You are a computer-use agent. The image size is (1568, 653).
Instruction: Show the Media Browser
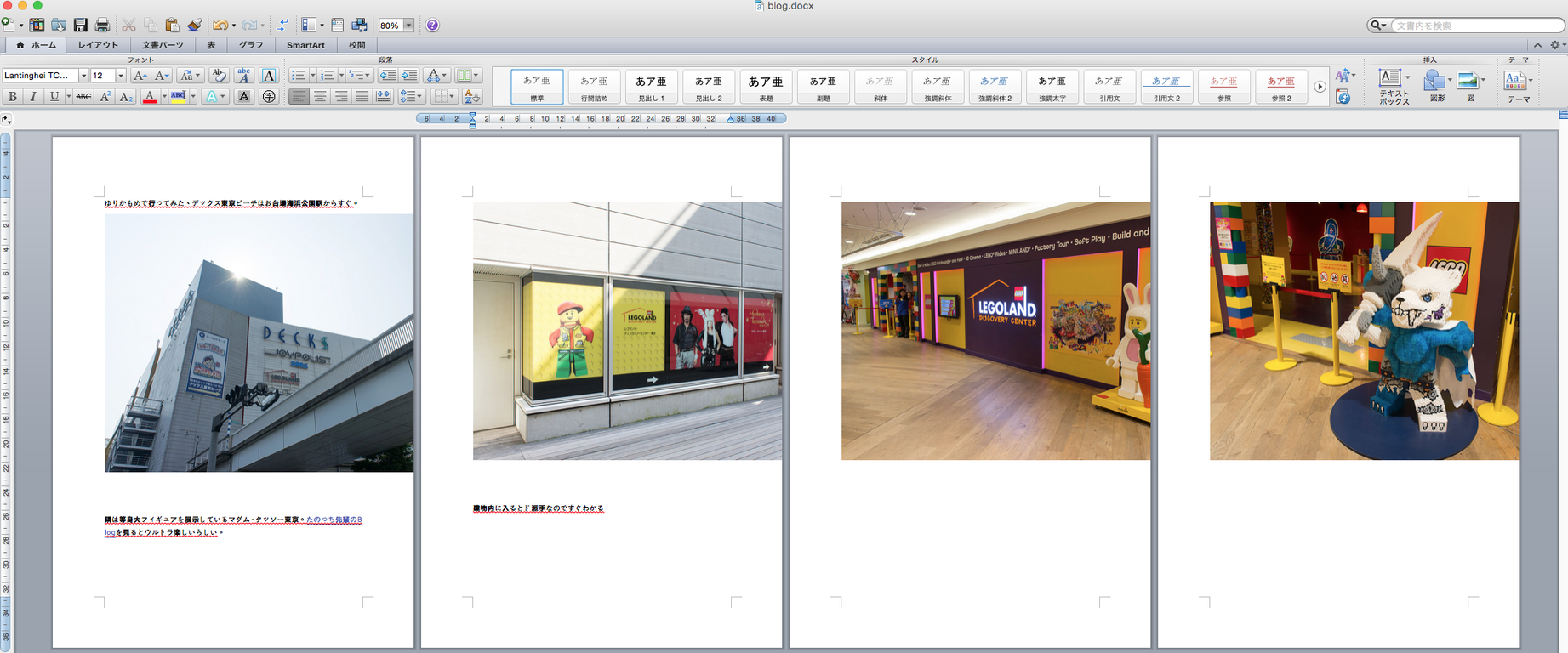coord(360,26)
